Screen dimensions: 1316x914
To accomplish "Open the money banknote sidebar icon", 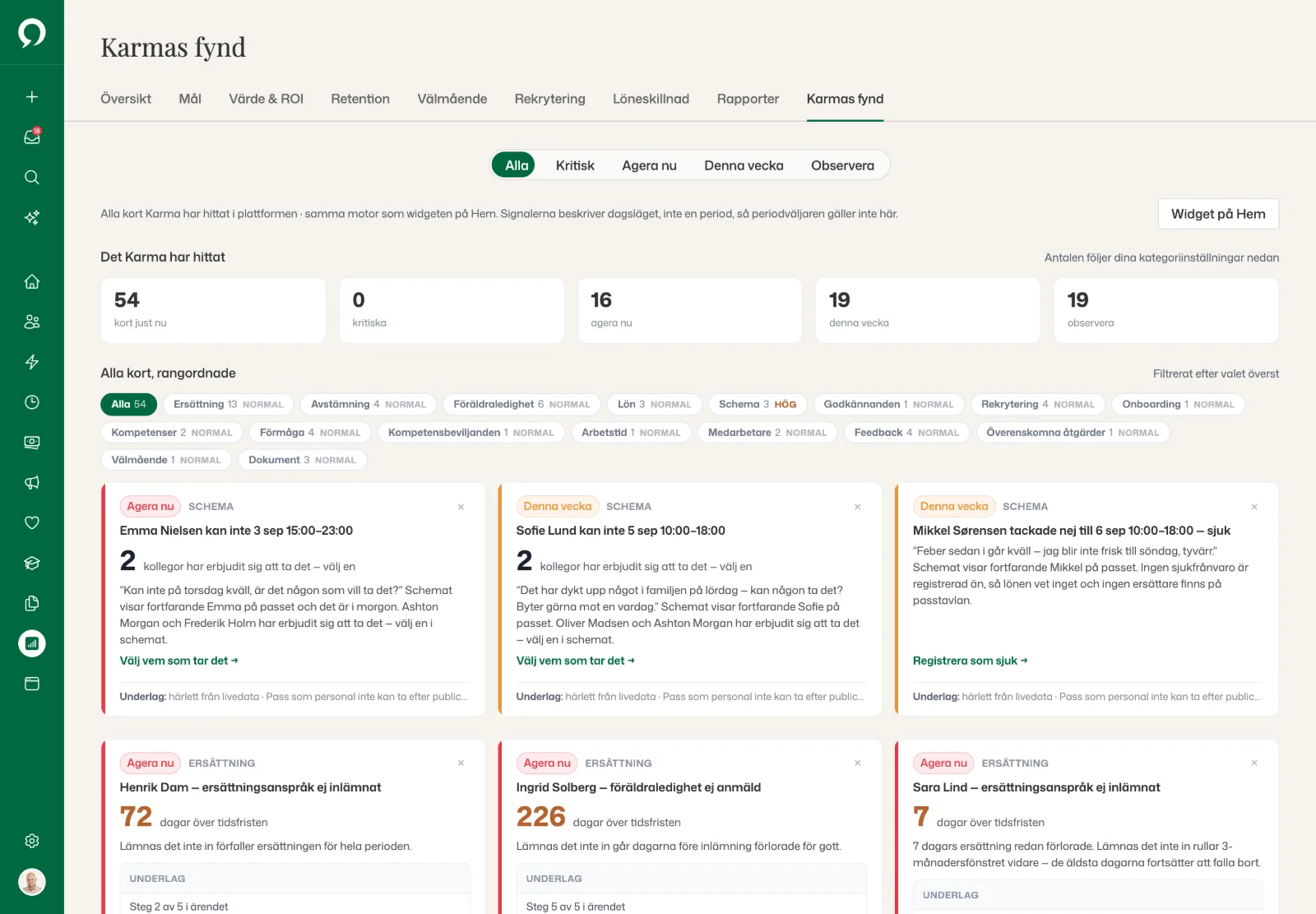I will (x=31, y=443).
